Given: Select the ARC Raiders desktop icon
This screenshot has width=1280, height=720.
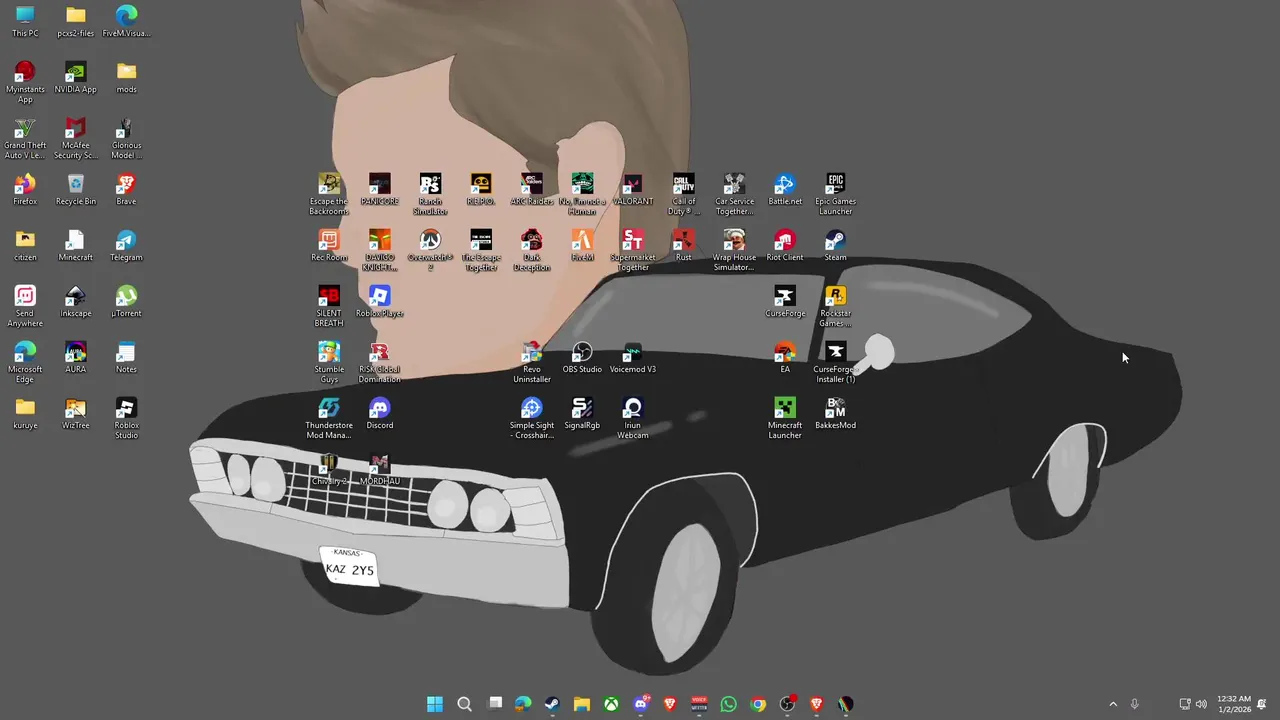Looking at the screenshot, I should 532,189.
